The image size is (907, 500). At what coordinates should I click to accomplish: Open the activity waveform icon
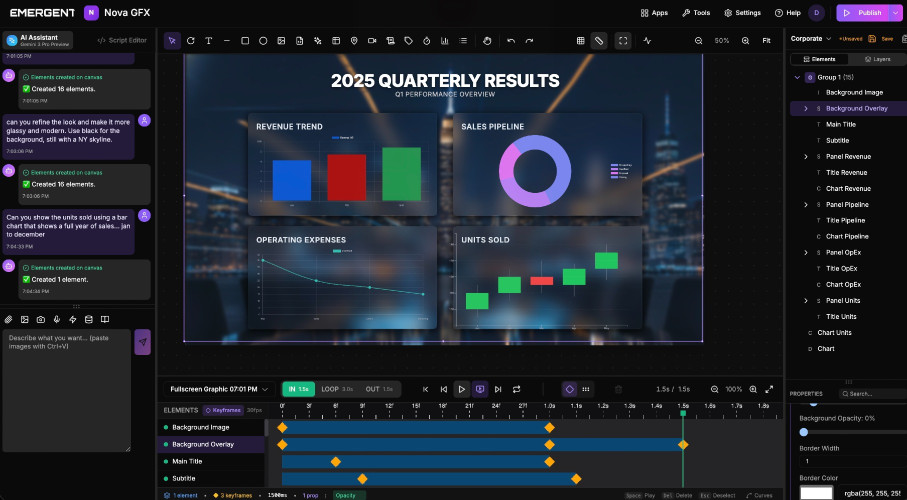coord(647,41)
